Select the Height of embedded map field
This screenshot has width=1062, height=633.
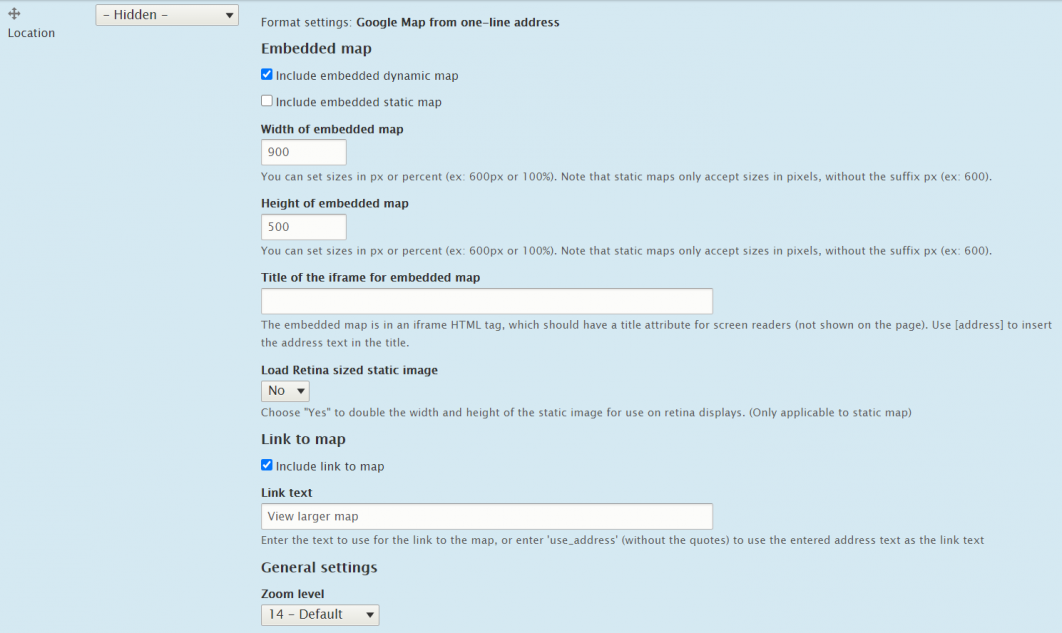[303, 226]
